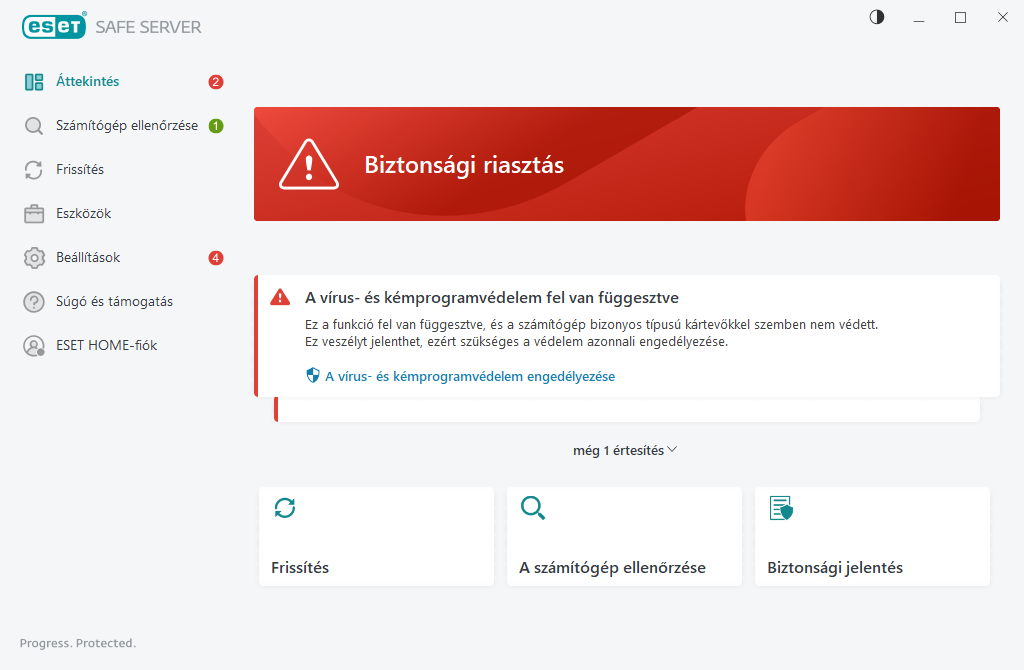Select the Biztonsági jelentés report icon

click(x=781, y=508)
